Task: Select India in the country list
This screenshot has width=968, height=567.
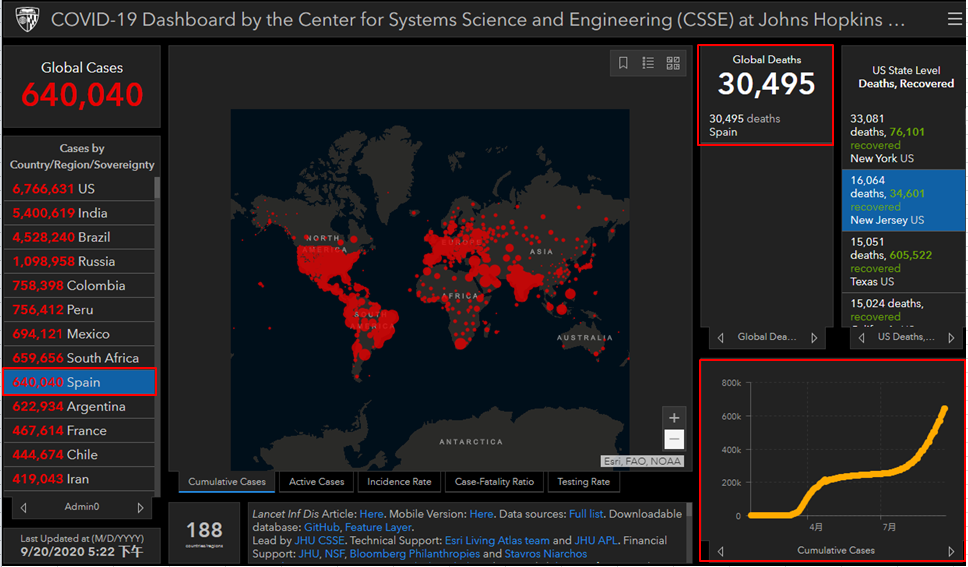Action: click(x=79, y=213)
